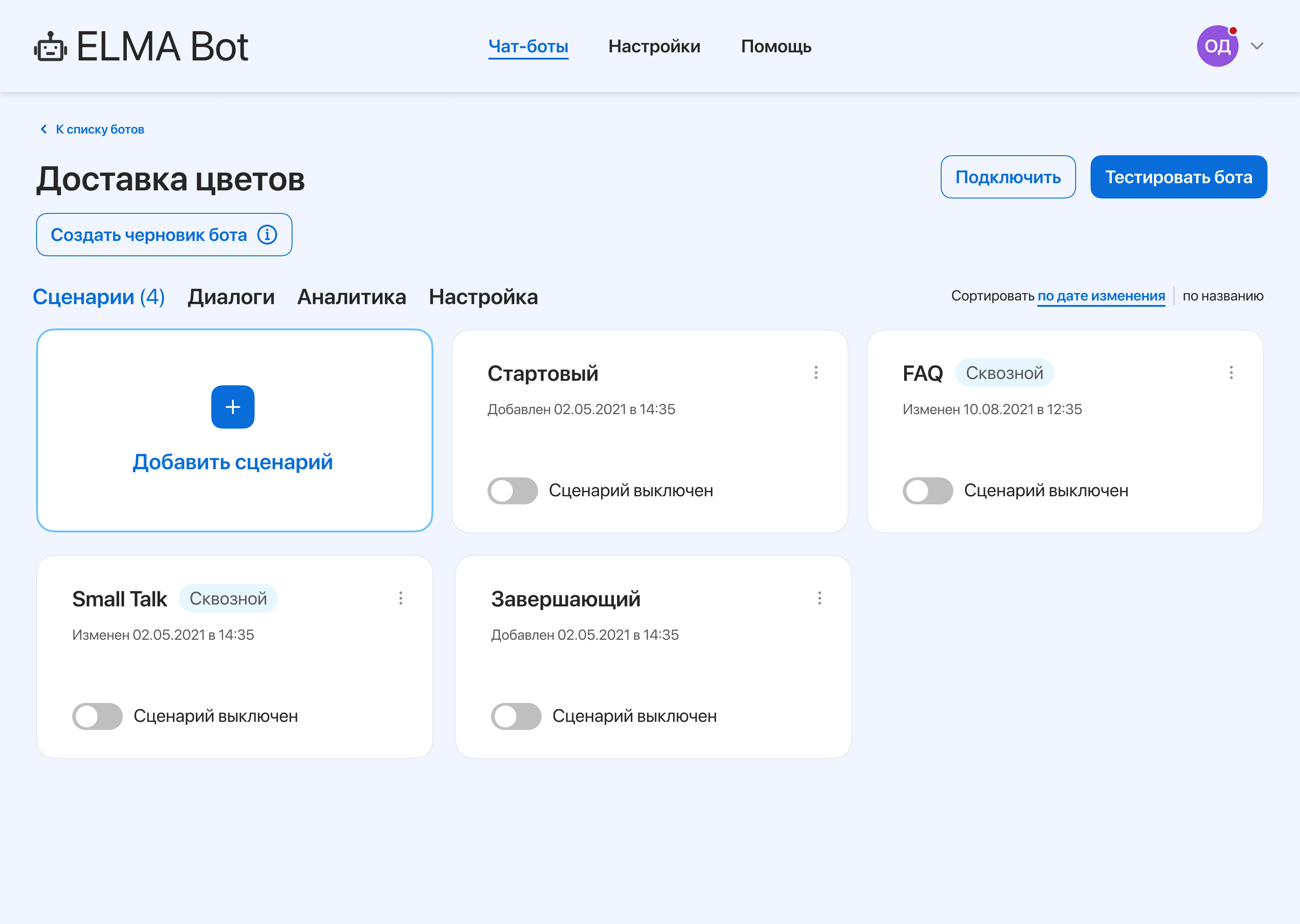The image size is (1300, 924).
Task: Sort scenarios по названию
Action: point(1223,296)
